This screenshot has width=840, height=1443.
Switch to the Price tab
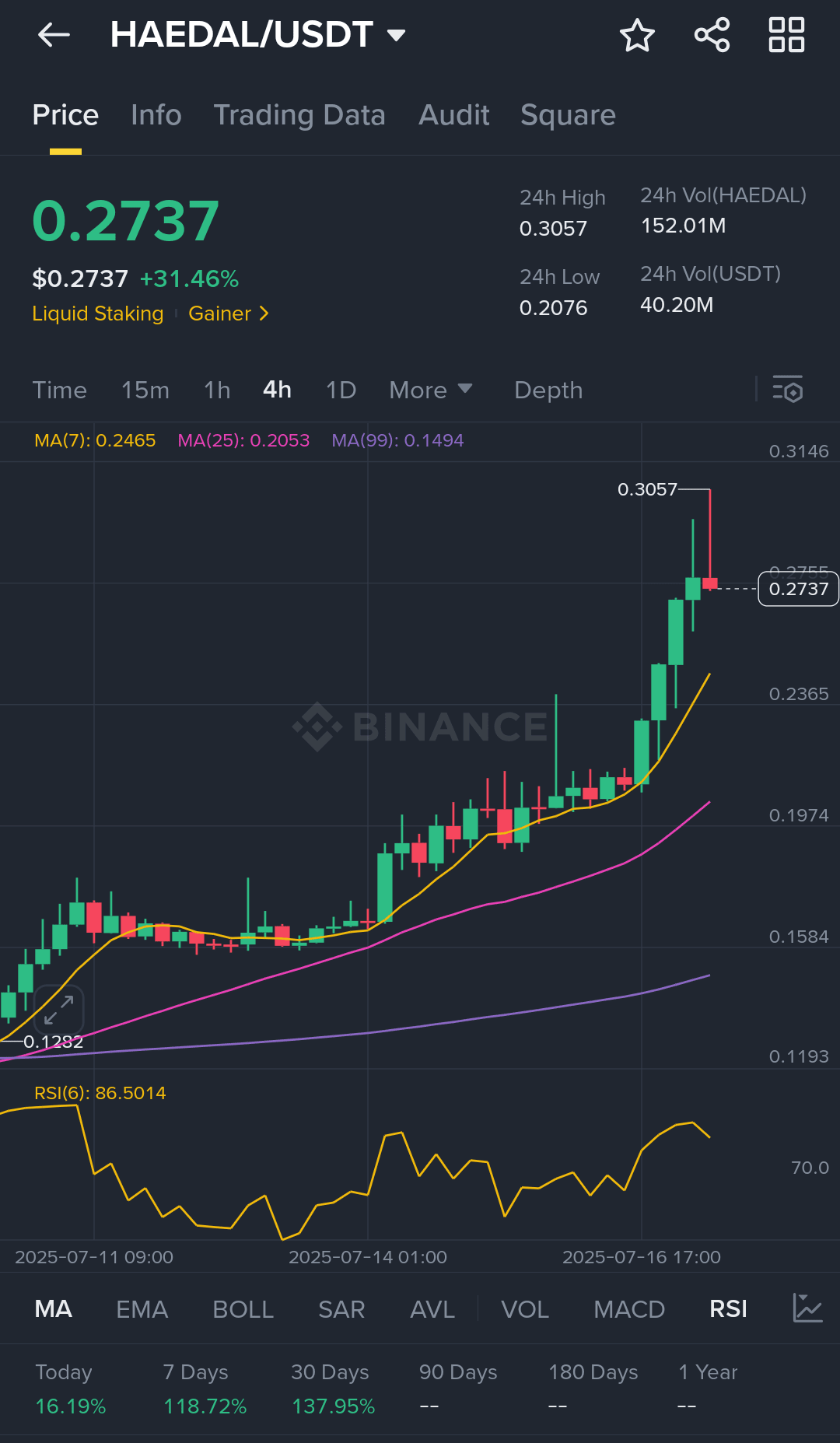click(x=65, y=115)
